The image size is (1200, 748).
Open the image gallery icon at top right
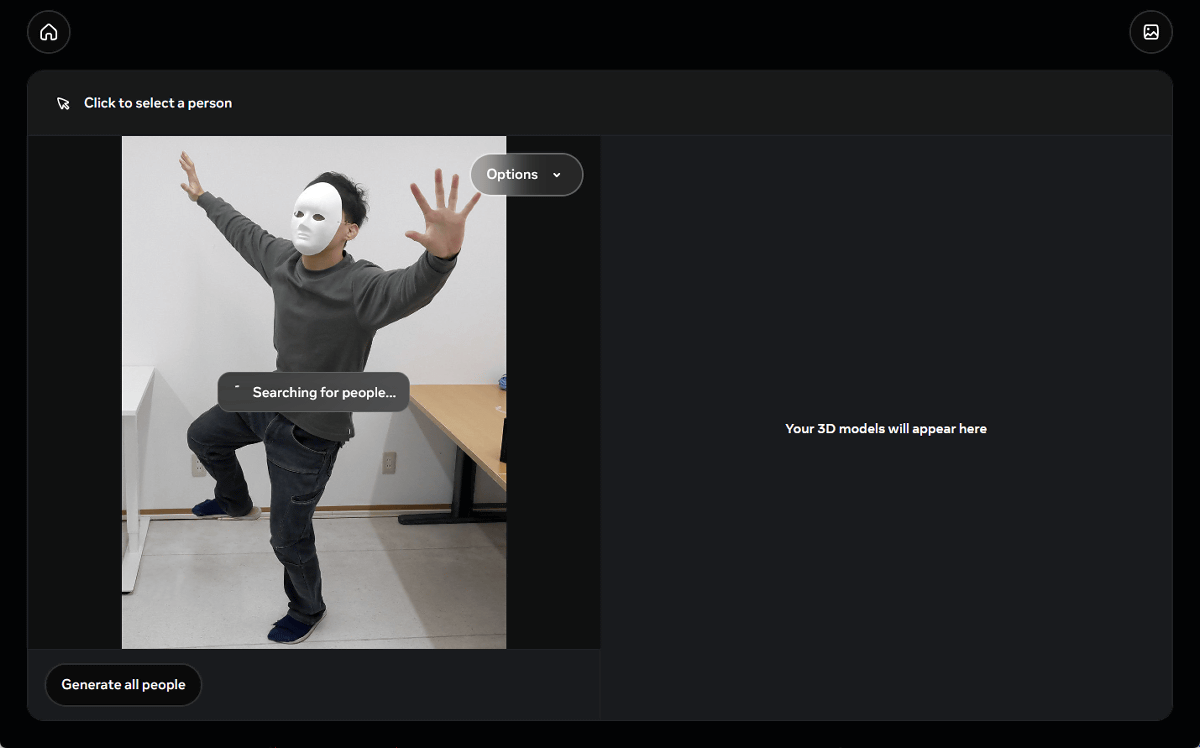pyautogui.click(x=1150, y=32)
